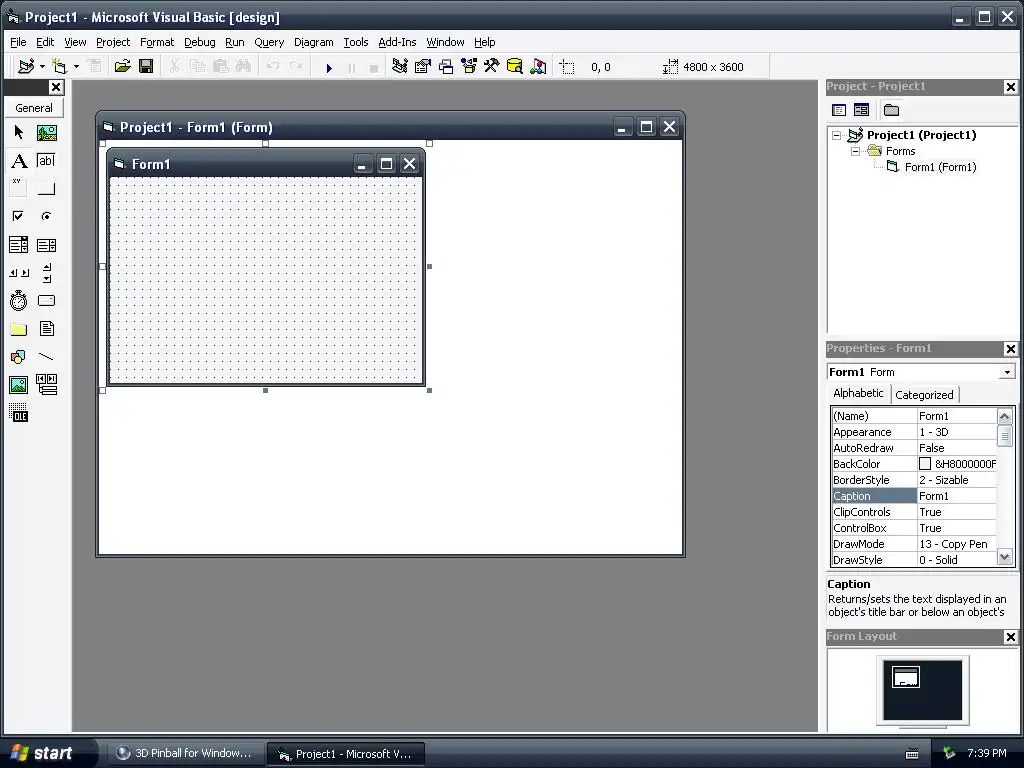Click the BackColor color swatch
The height and width of the screenshot is (768, 1024).
click(925, 464)
